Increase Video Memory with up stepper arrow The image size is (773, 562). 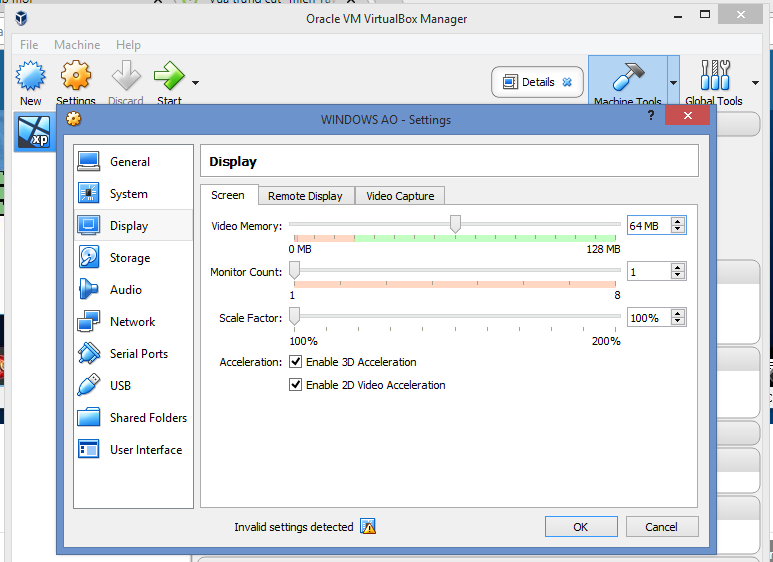coord(678,221)
